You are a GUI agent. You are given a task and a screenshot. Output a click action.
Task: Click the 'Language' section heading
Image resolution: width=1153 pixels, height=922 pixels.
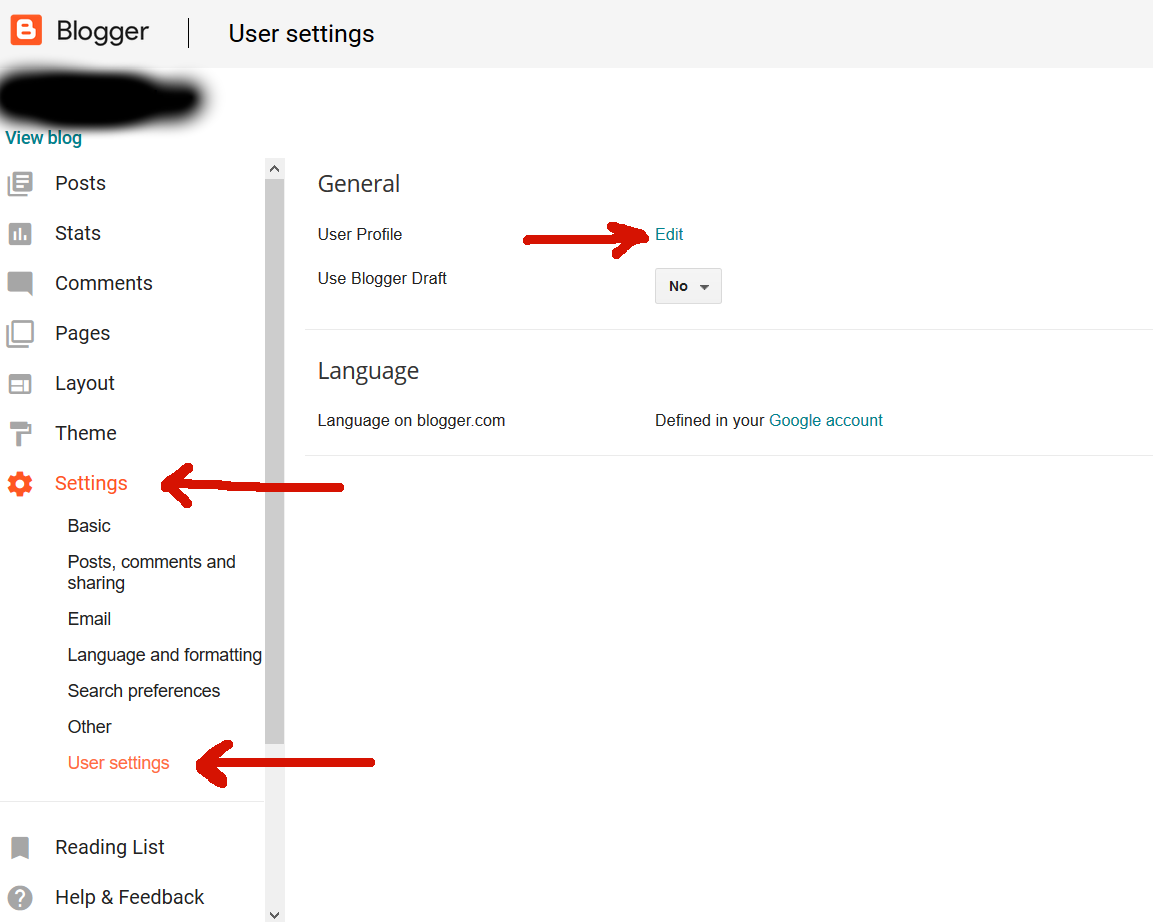pos(368,371)
